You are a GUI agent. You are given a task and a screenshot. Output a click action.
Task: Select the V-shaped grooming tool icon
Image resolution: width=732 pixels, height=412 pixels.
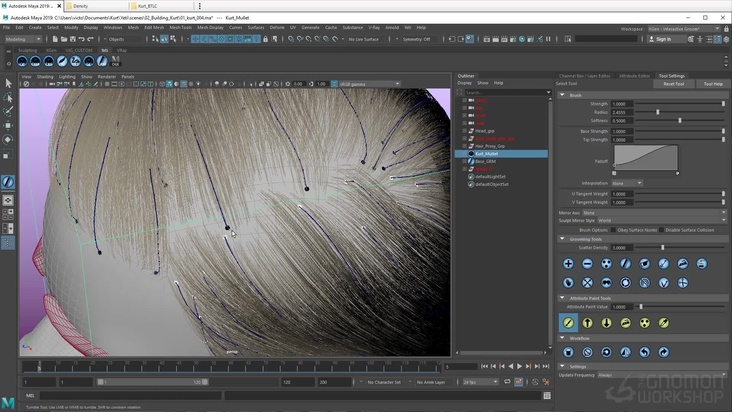[x=663, y=283]
